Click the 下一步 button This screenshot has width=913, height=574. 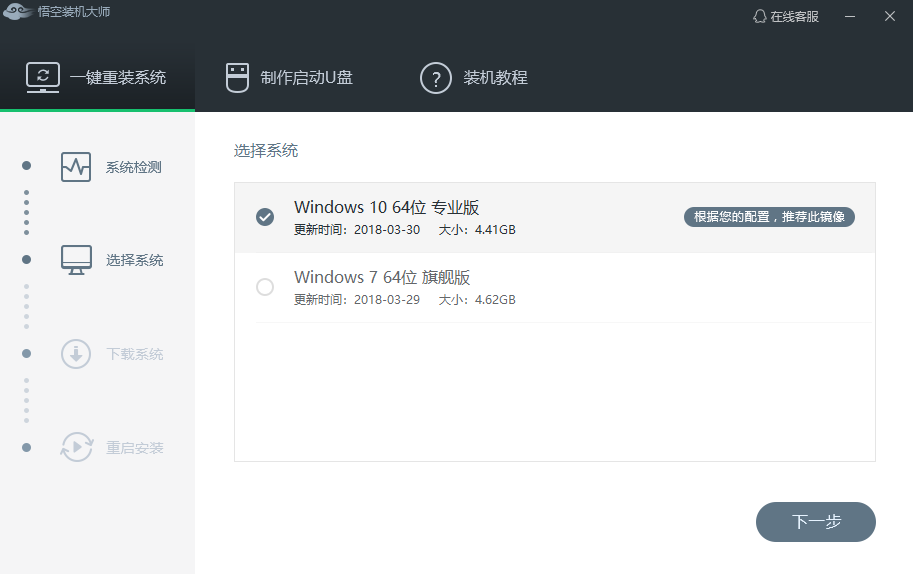coord(816,522)
